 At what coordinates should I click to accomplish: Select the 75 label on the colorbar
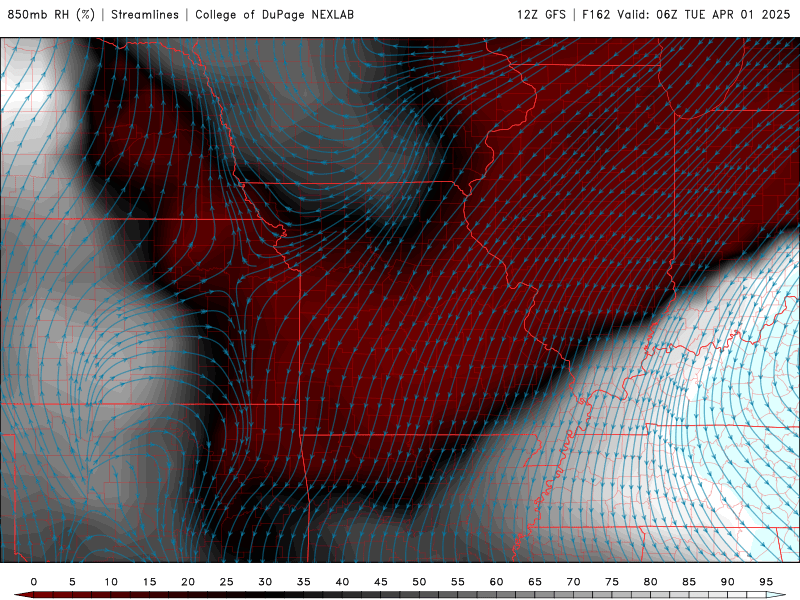click(612, 582)
